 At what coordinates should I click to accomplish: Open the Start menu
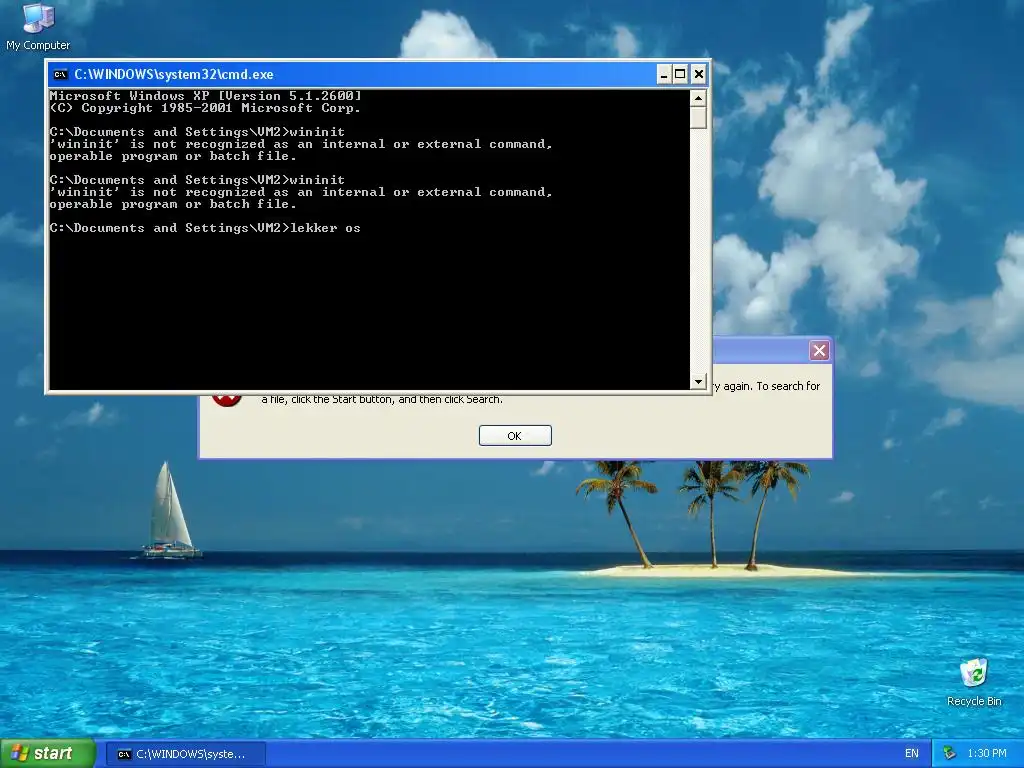48,754
